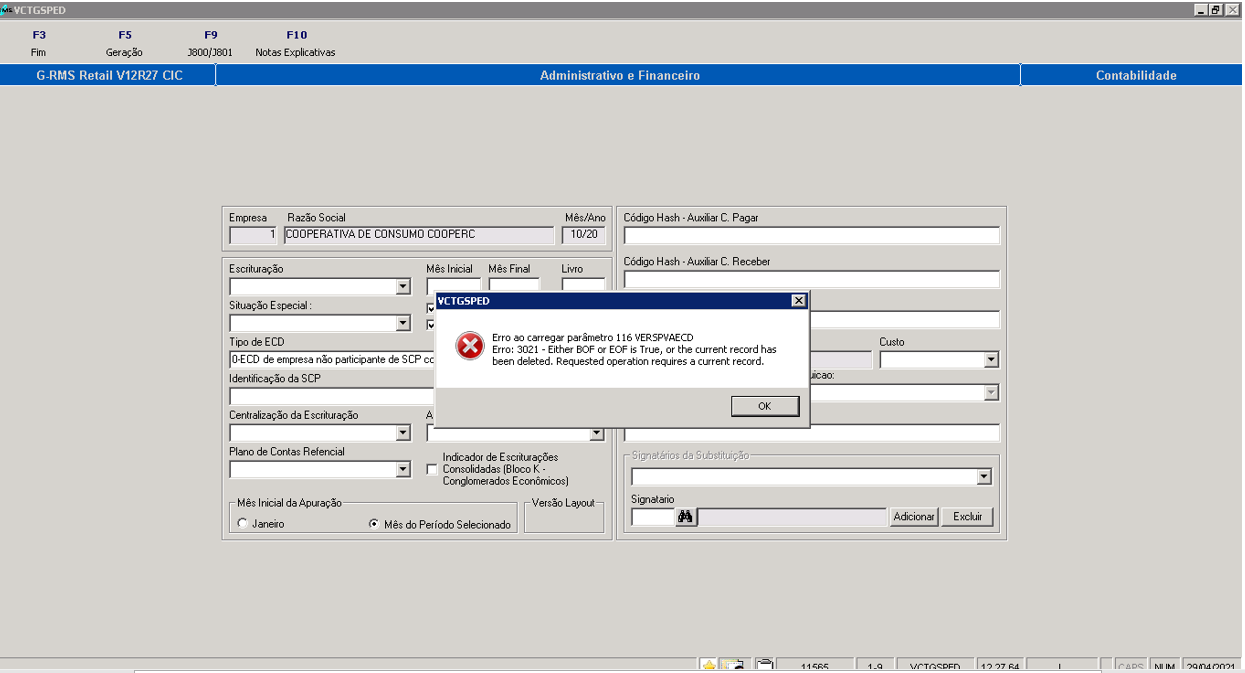The width and height of the screenshot is (1245, 673).
Task: Open the dropdown right of Centralização da Escrituração
Action: (x=597, y=433)
